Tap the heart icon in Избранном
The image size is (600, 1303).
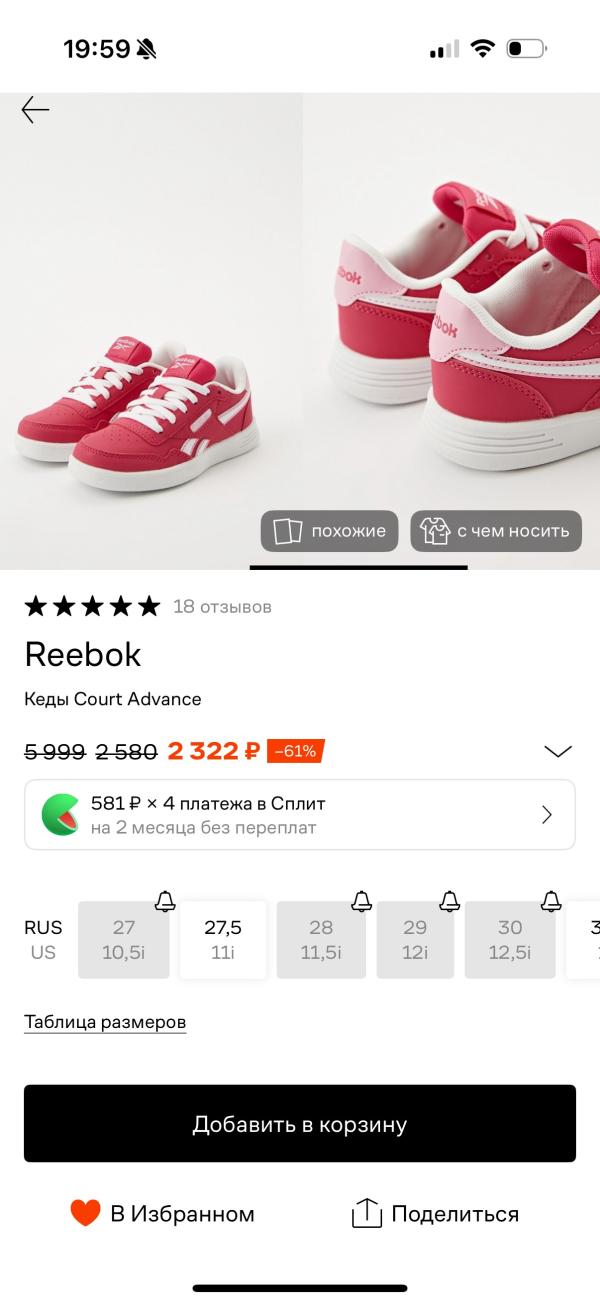pos(86,1213)
